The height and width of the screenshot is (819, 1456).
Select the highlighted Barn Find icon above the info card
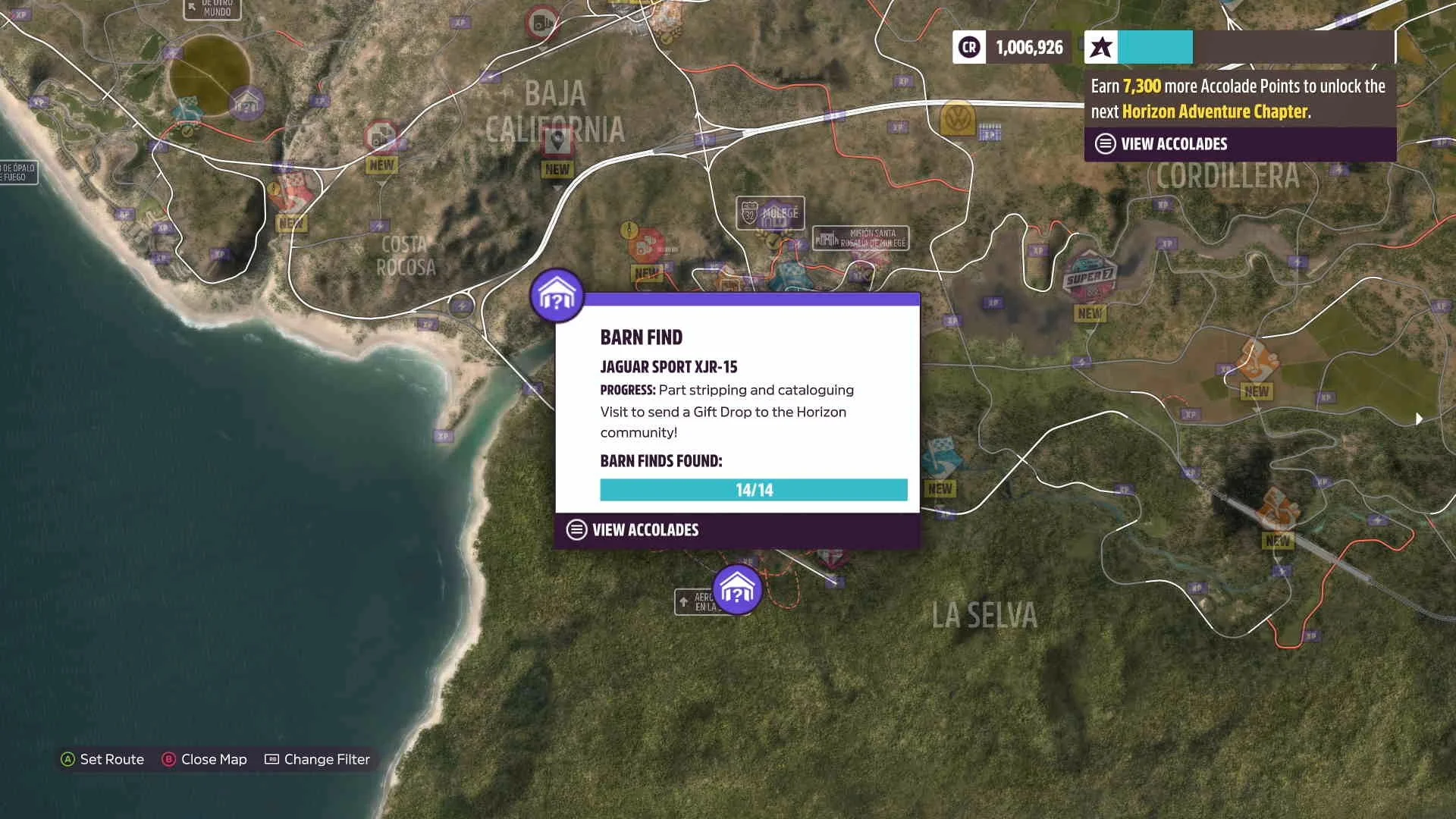557,296
